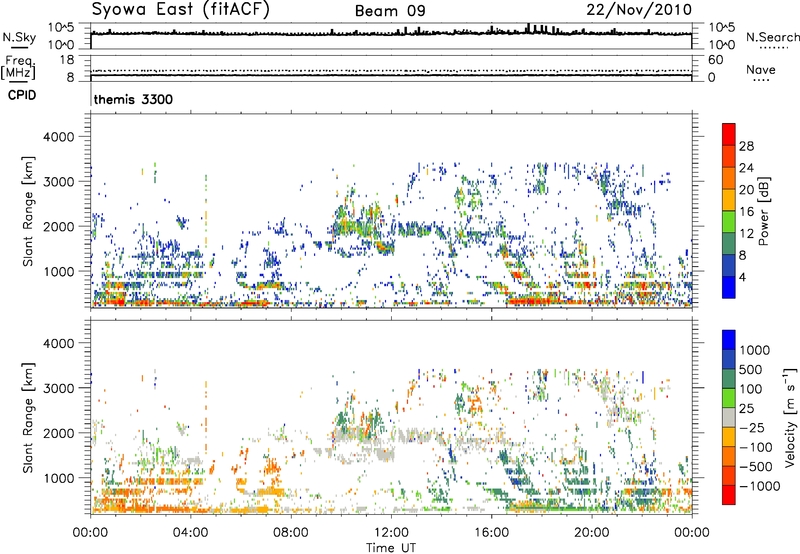
Task: Pick the red top segment of power colorbar
Action: point(729,134)
